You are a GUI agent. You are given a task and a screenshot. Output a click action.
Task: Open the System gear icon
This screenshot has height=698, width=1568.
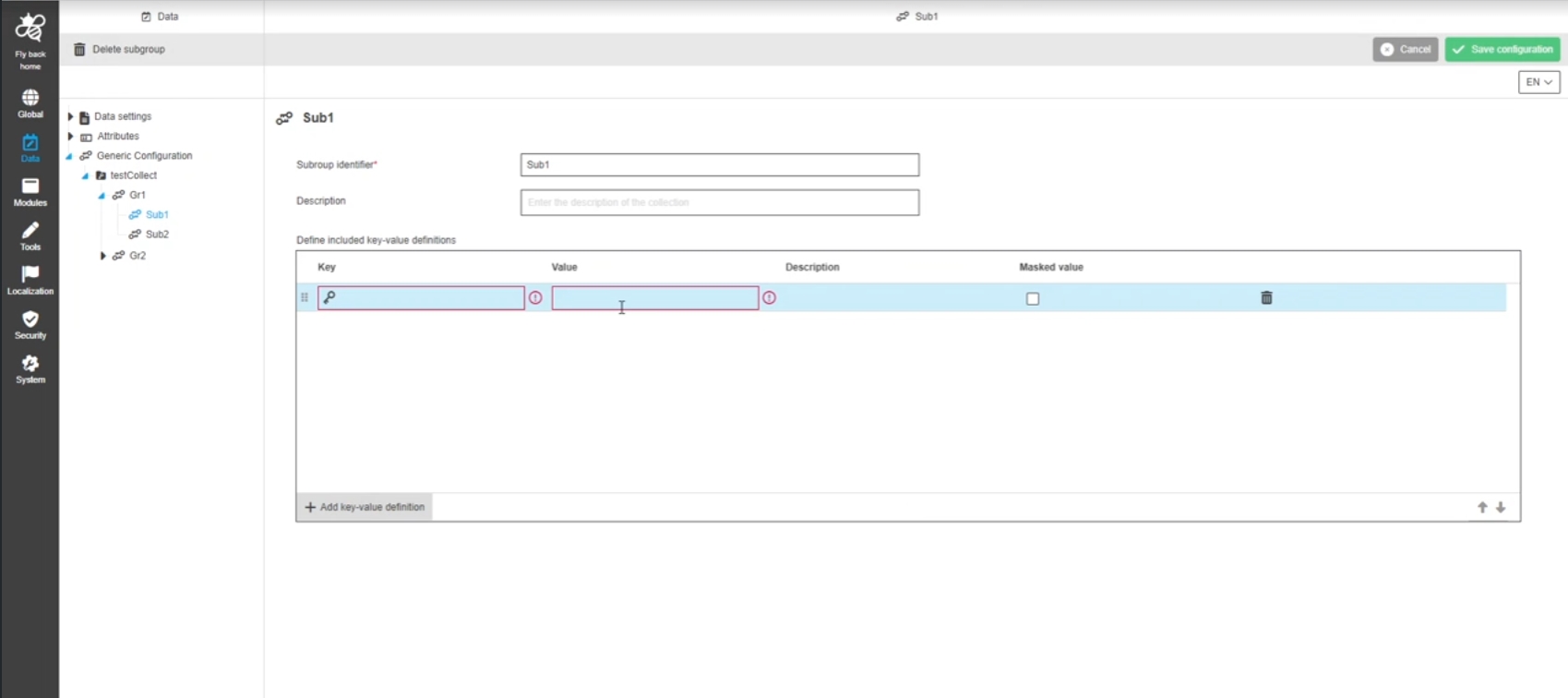point(30,363)
